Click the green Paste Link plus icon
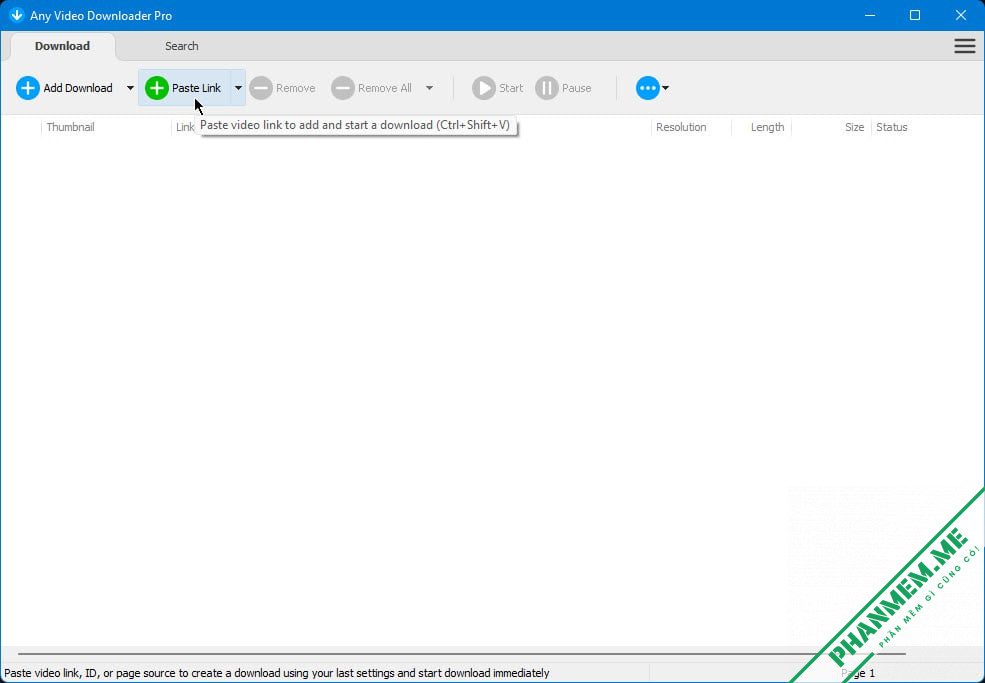 point(157,88)
